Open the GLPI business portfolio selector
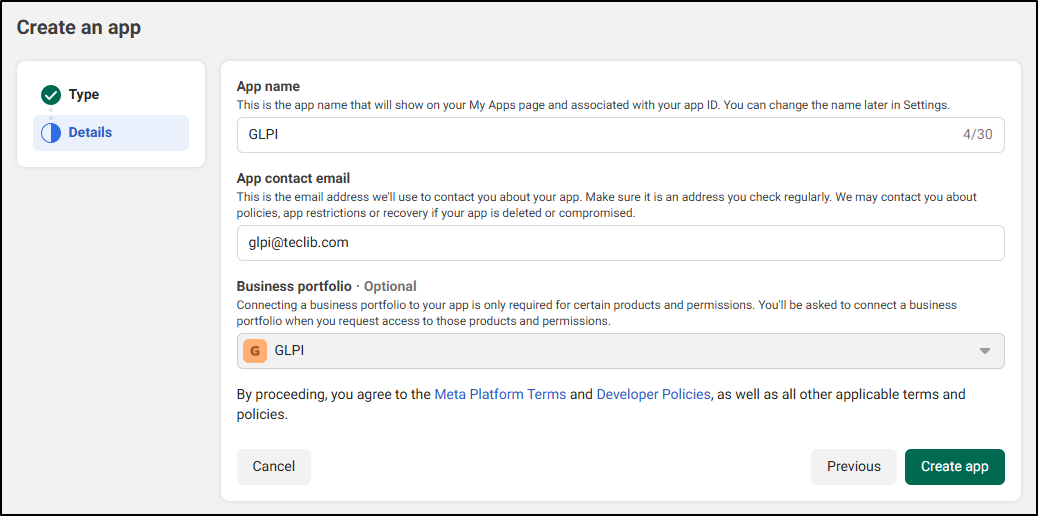Image resolution: width=1038 pixels, height=516 pixels. tap(620, 351)
